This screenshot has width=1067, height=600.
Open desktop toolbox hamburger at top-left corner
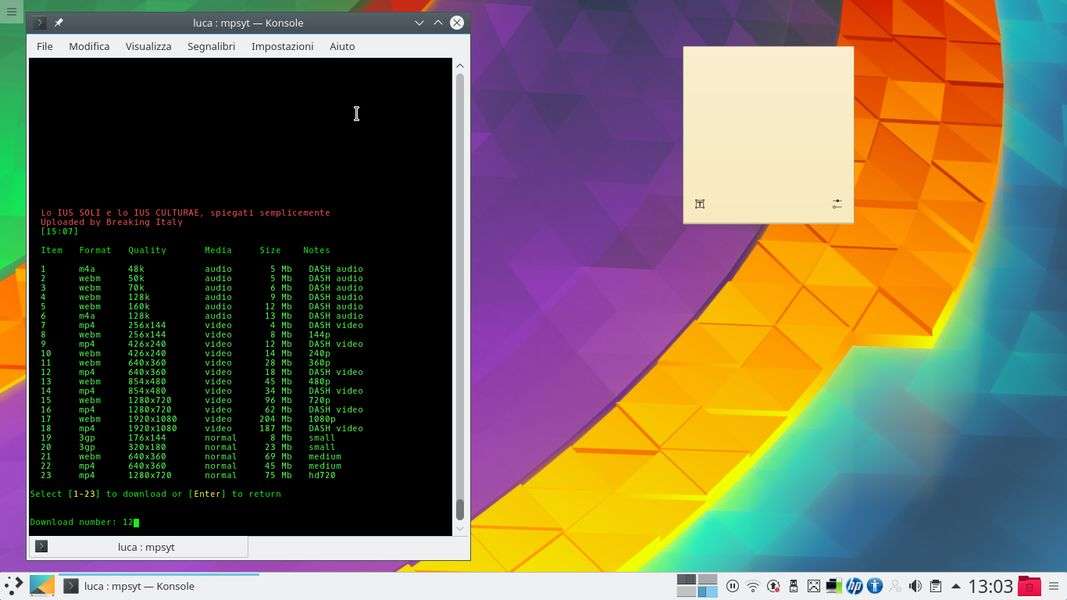coord(11,11)
